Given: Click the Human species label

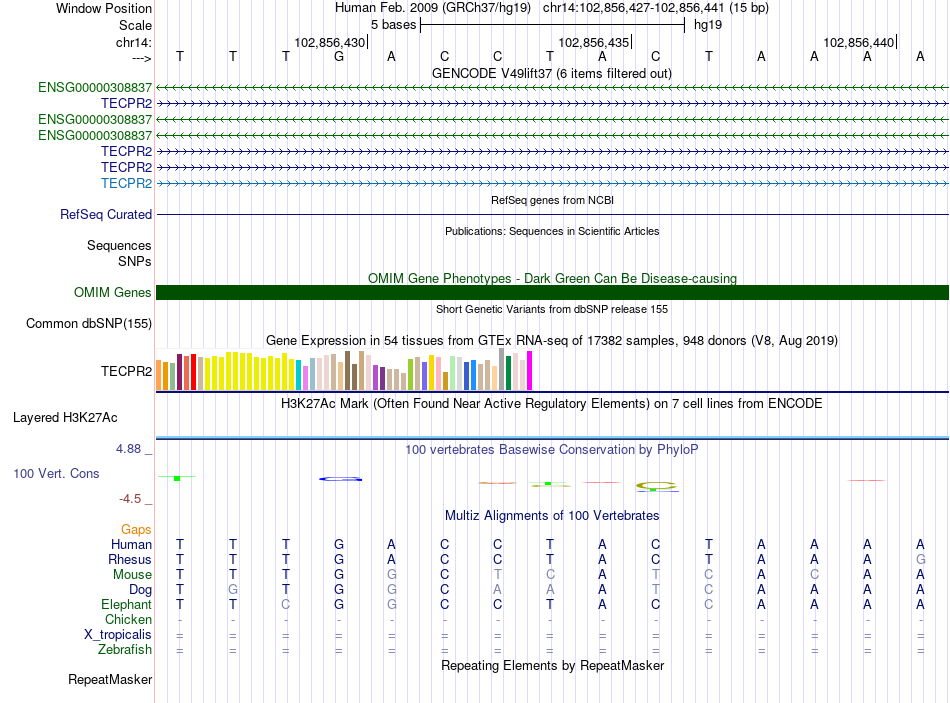Looking at the screenshot, I should point(131,545).
